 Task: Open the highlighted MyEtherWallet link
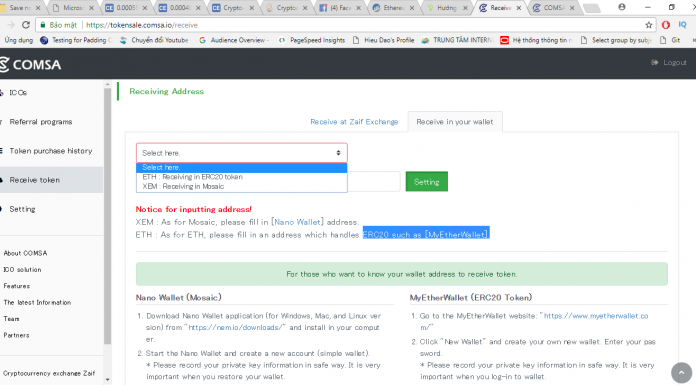pos(456,234)
